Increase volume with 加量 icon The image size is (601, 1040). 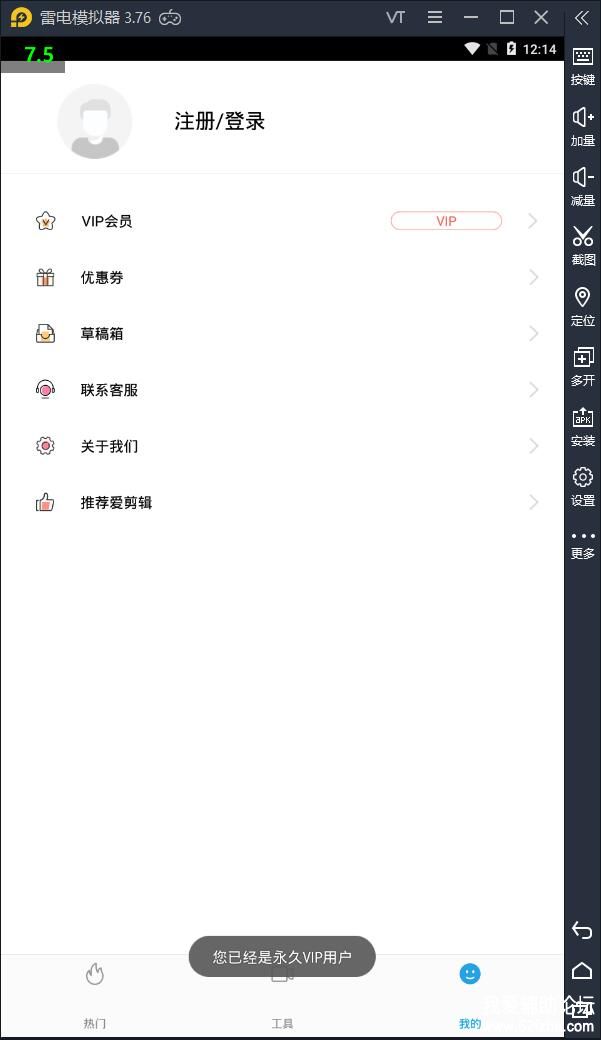pos(582,127)
